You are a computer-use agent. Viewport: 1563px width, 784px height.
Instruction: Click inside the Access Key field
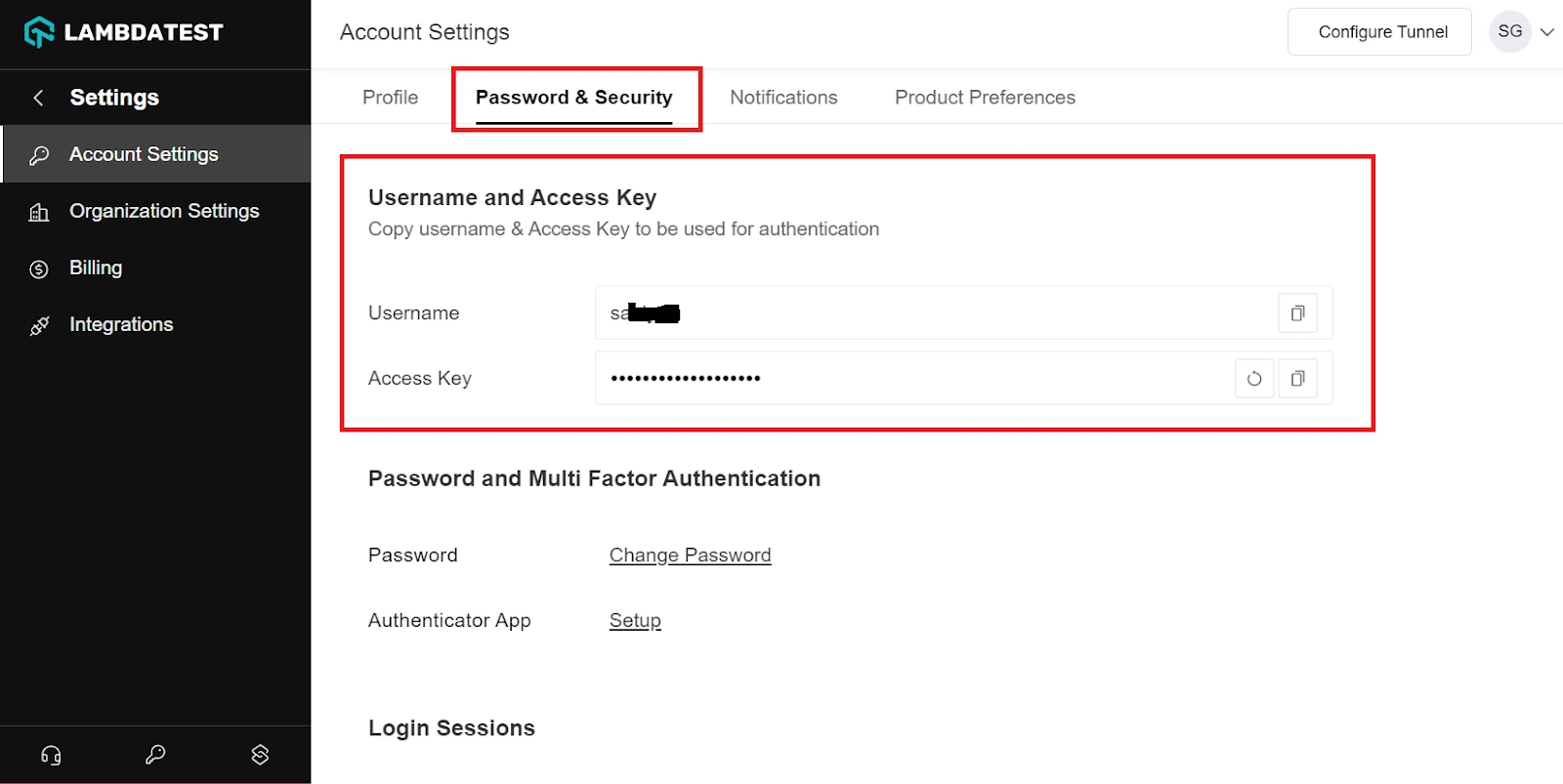(x=908, y=379)
